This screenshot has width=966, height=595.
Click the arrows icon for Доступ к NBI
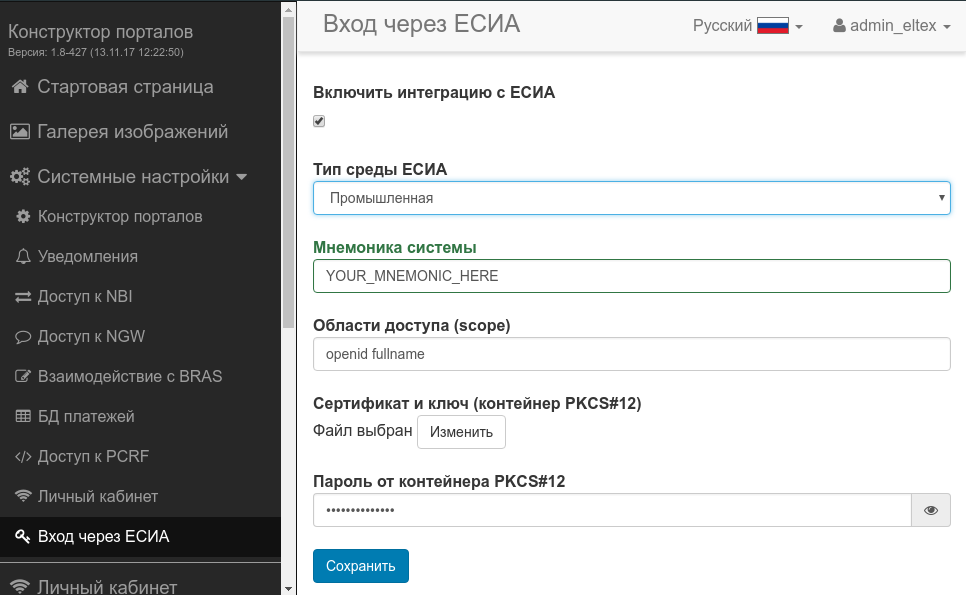click(23, 297)
